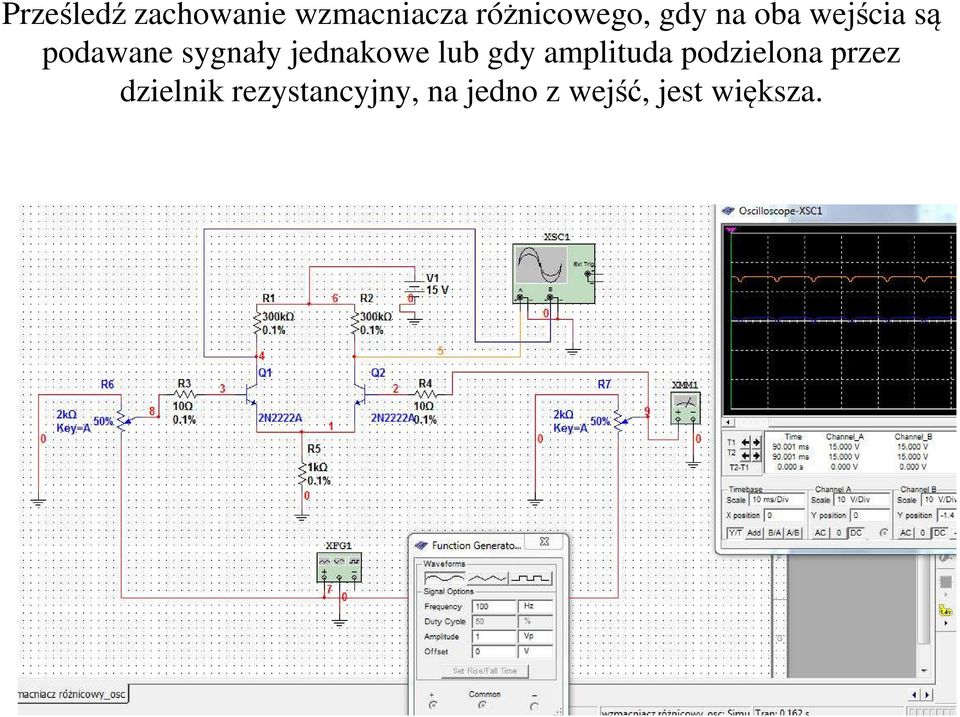Open the wzmacniacz różnicowy_osc sheet tab
Screen dimensions: 960x717
click(x=72, y=694)
